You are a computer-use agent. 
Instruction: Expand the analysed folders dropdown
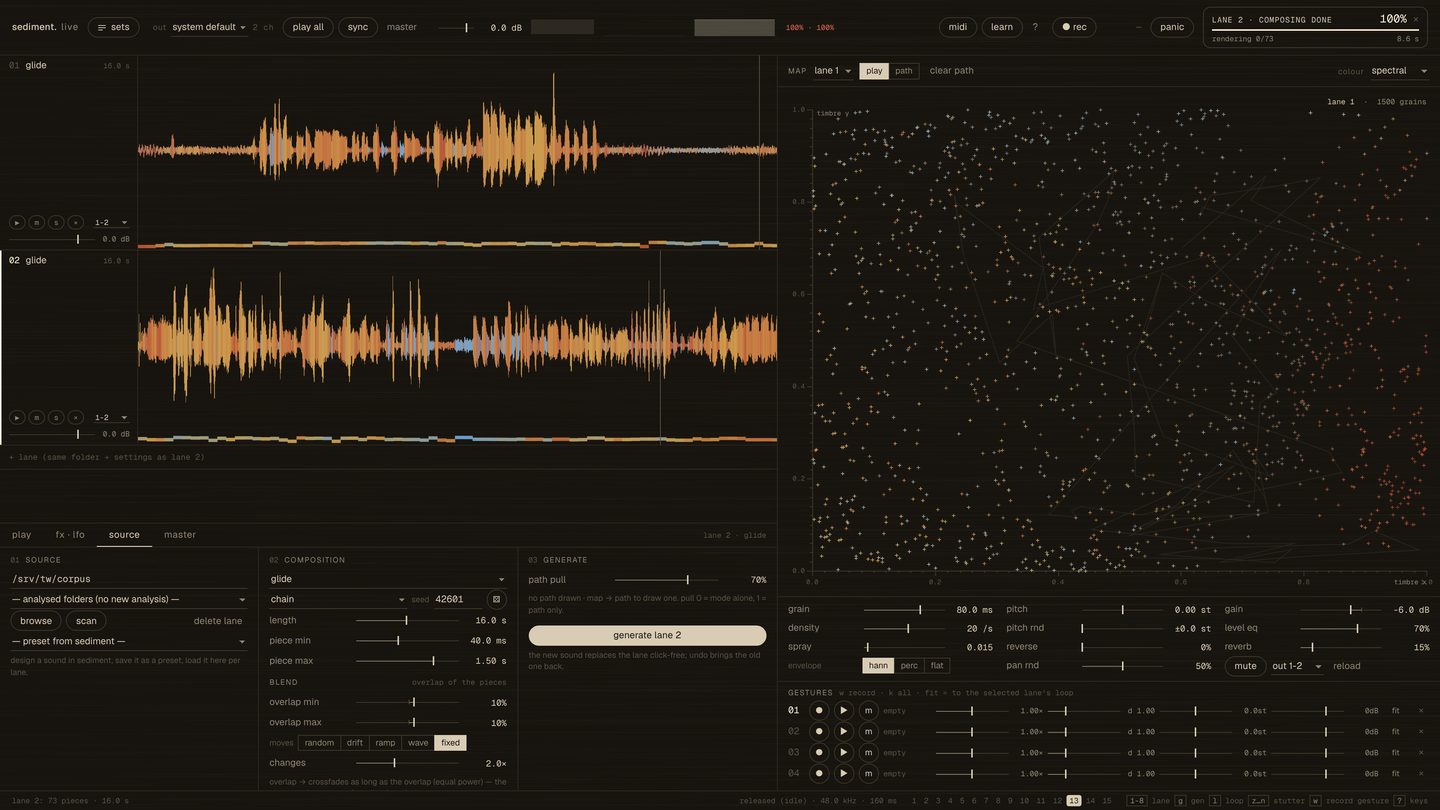[128, 599]
